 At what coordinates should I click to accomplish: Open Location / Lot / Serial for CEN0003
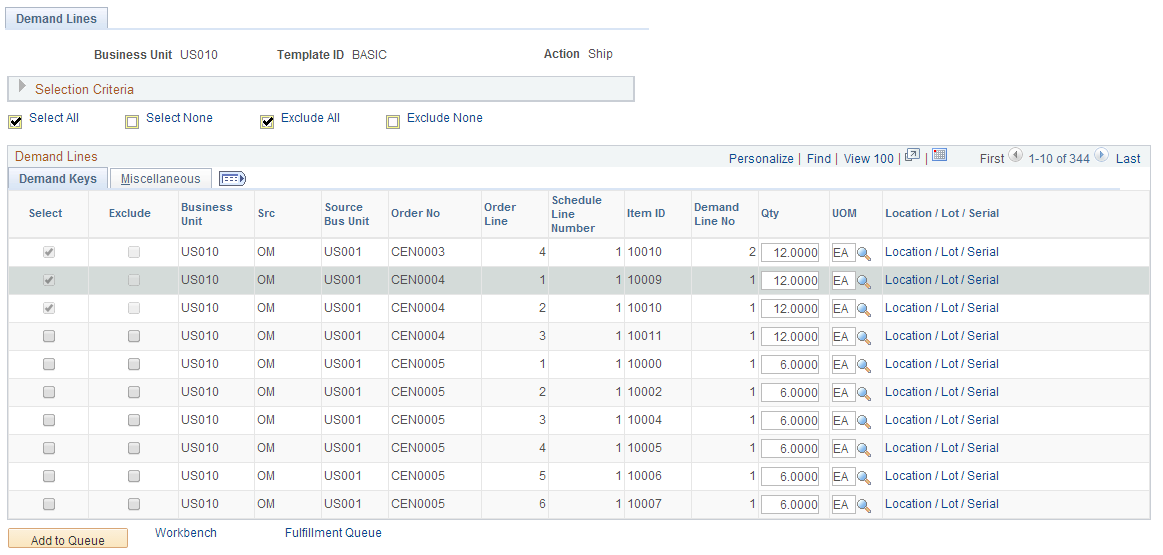[x=942, y=252]
